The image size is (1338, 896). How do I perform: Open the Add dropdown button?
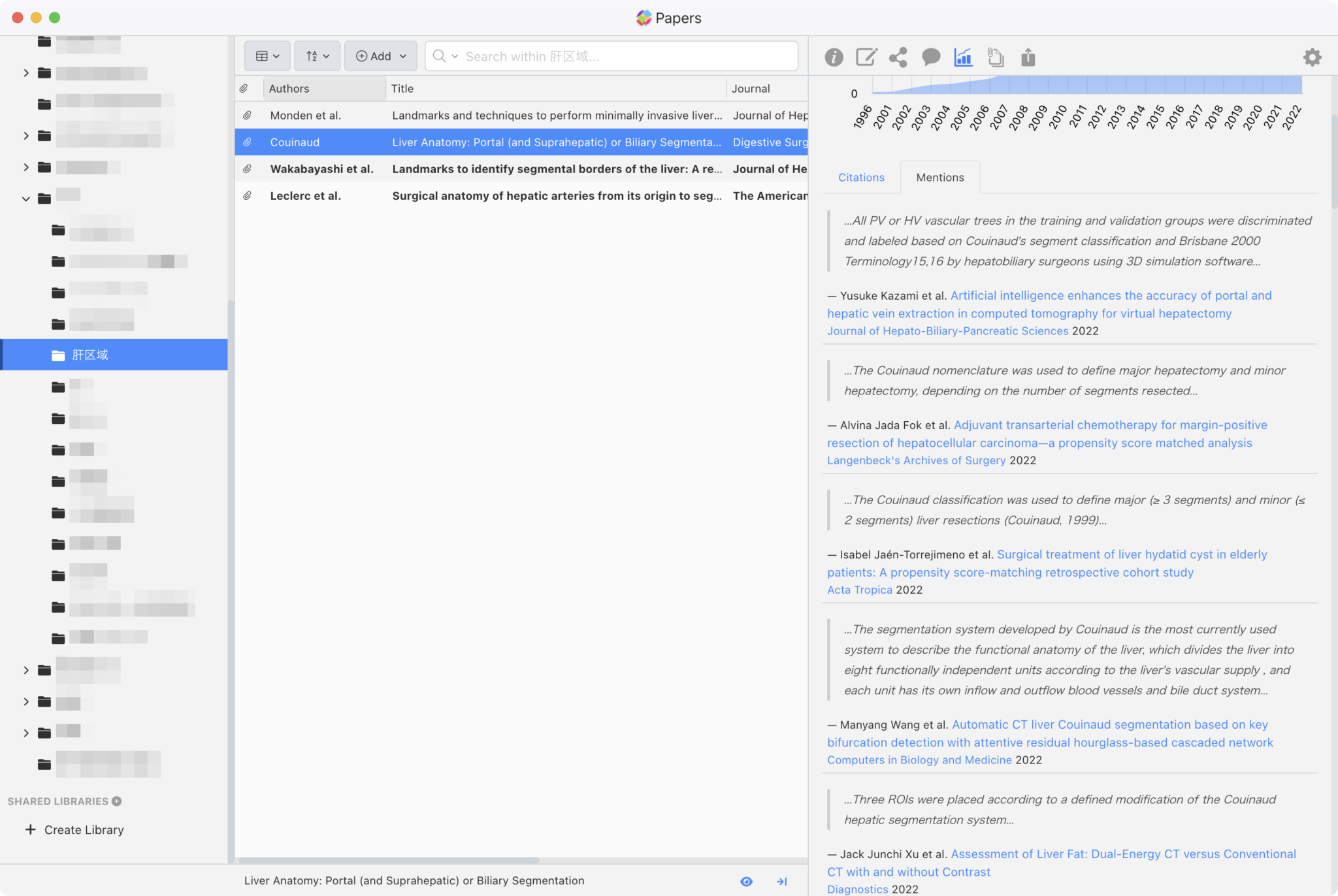(381, 56)
